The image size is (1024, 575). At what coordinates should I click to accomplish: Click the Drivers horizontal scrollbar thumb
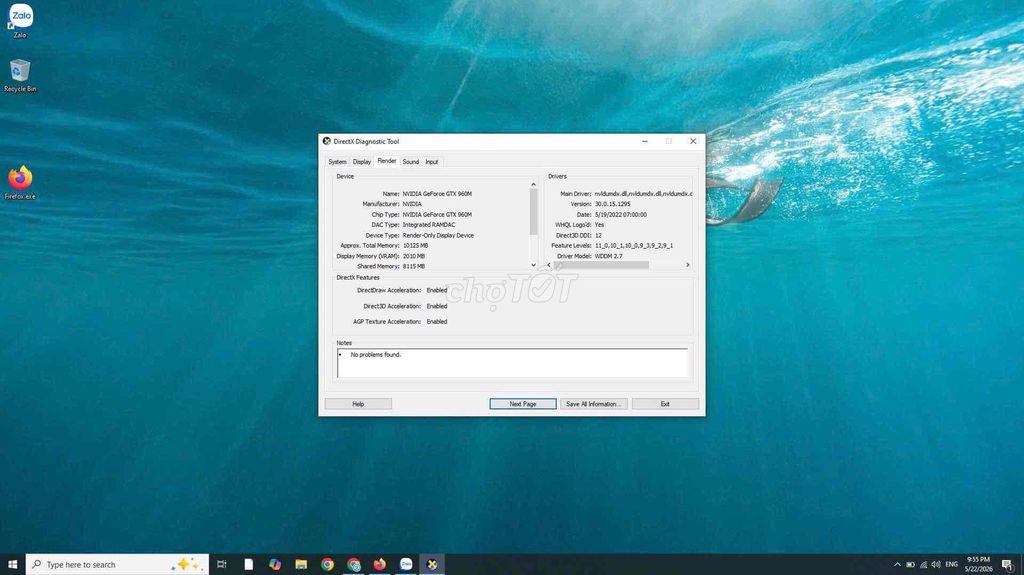pos(601,265)
